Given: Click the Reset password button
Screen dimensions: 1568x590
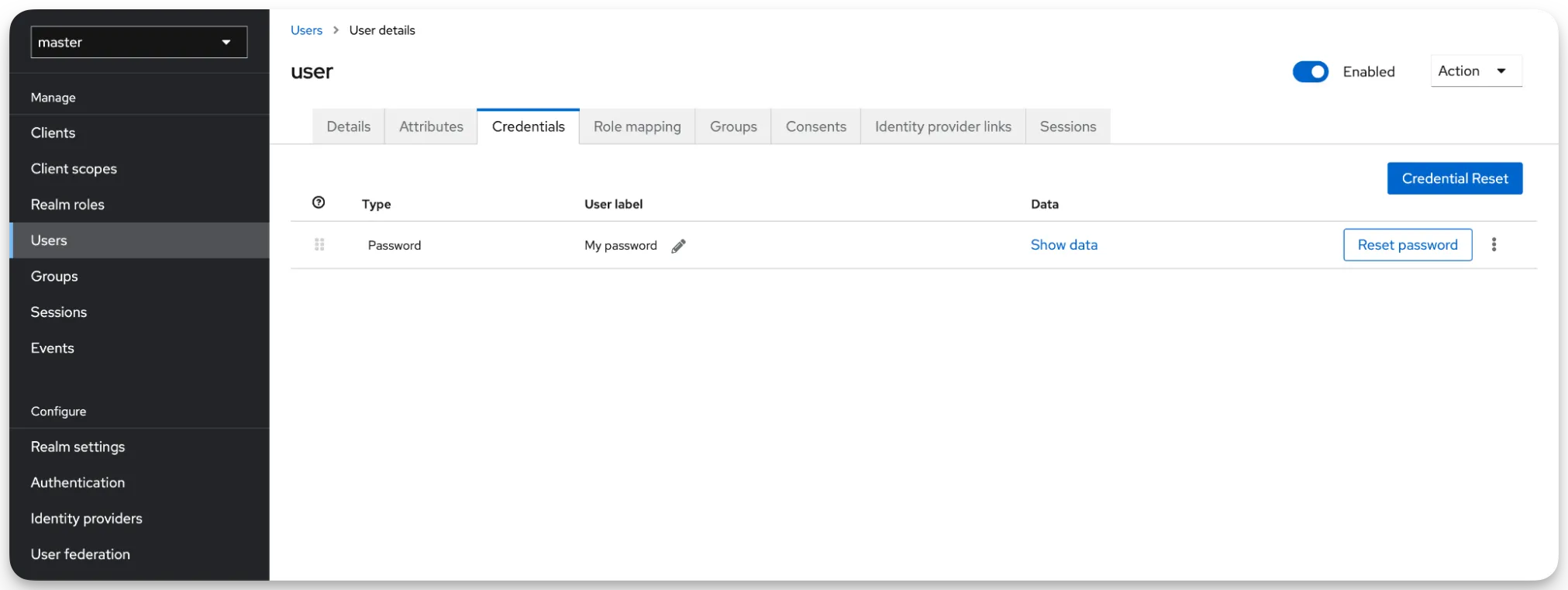Looking at the screenshot, I should 1407,245.
